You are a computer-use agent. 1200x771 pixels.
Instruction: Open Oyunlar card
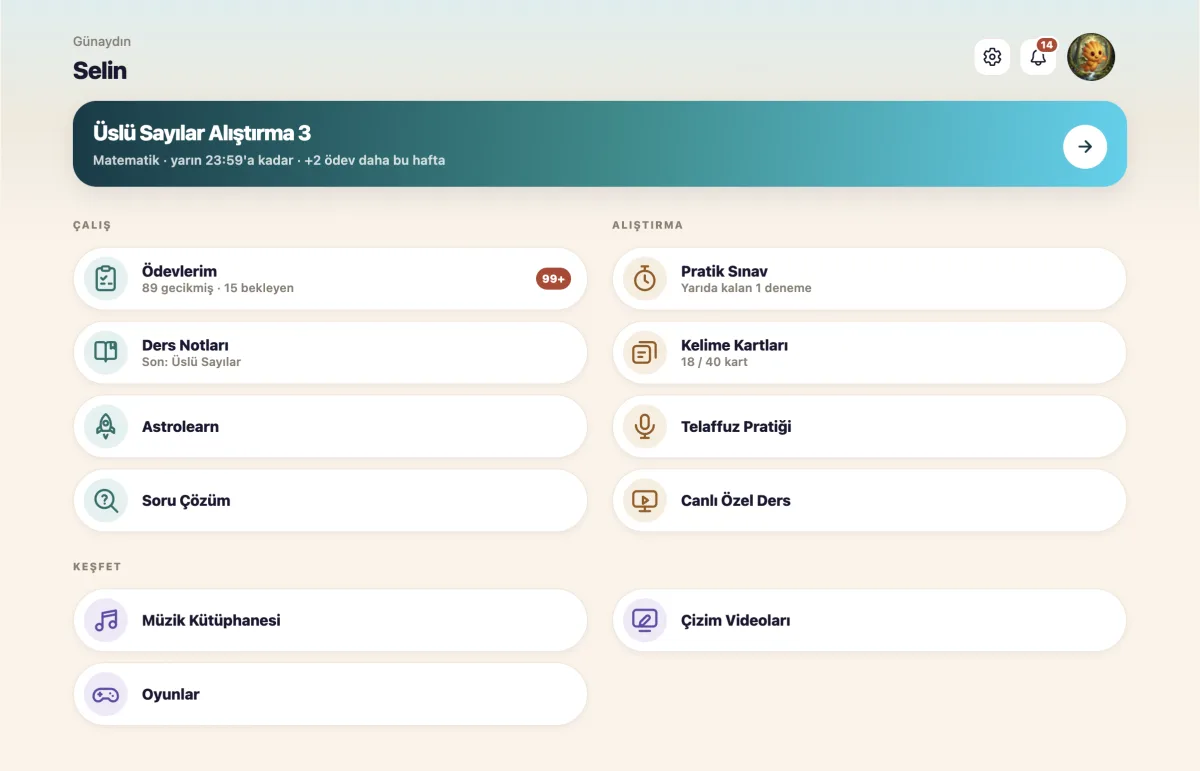(330, 695)
